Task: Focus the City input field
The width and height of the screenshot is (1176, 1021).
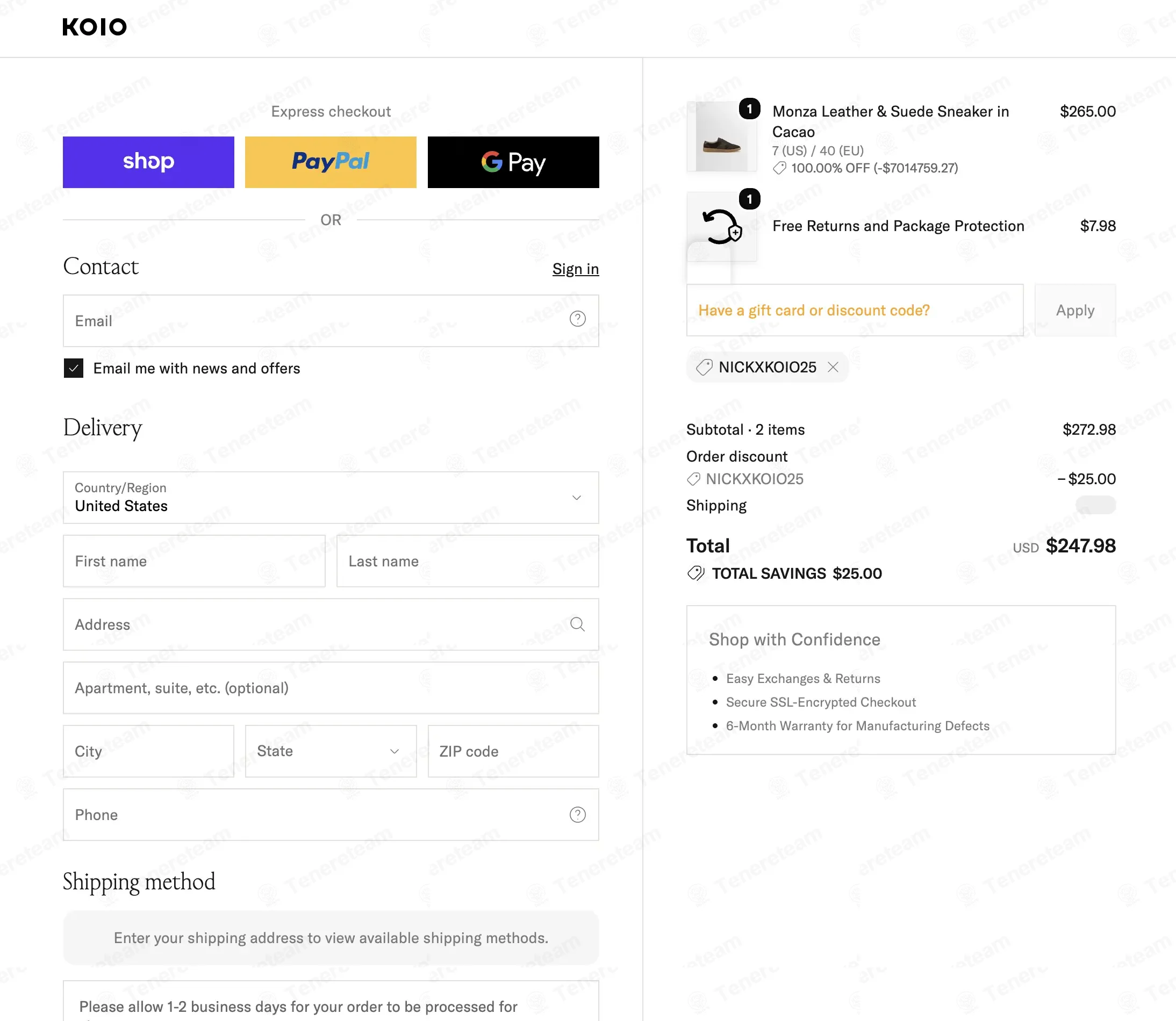Action: coord(148,751)
